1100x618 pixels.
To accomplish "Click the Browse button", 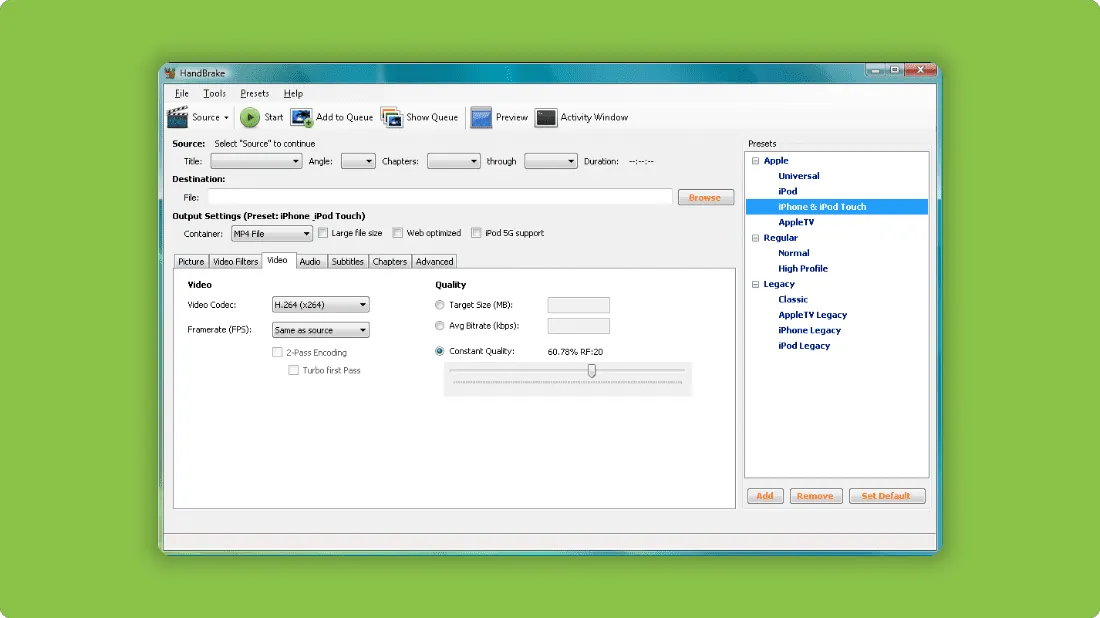I will [x=706, y=198].
